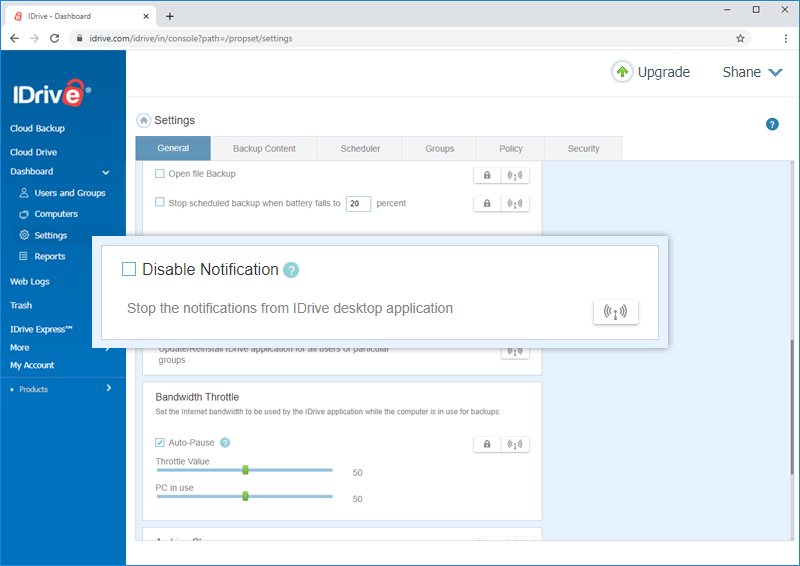Image resolution: width=800 pixels, height=566 pixels.
Task: Click the help icon next to Disable Notification
Action: point(291,270)
